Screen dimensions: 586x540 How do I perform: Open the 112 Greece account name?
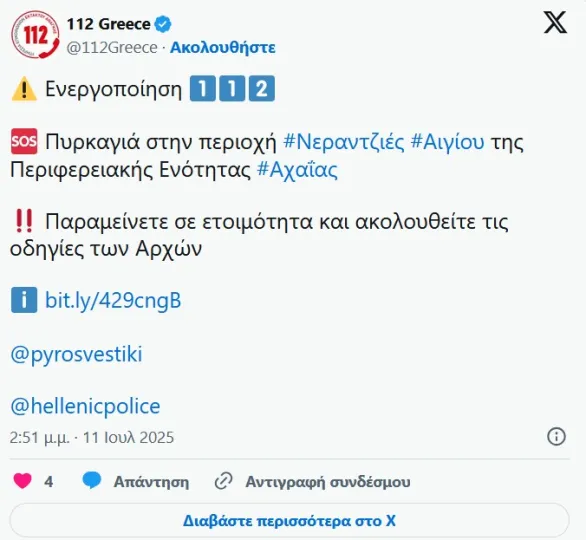click(108, 24)
